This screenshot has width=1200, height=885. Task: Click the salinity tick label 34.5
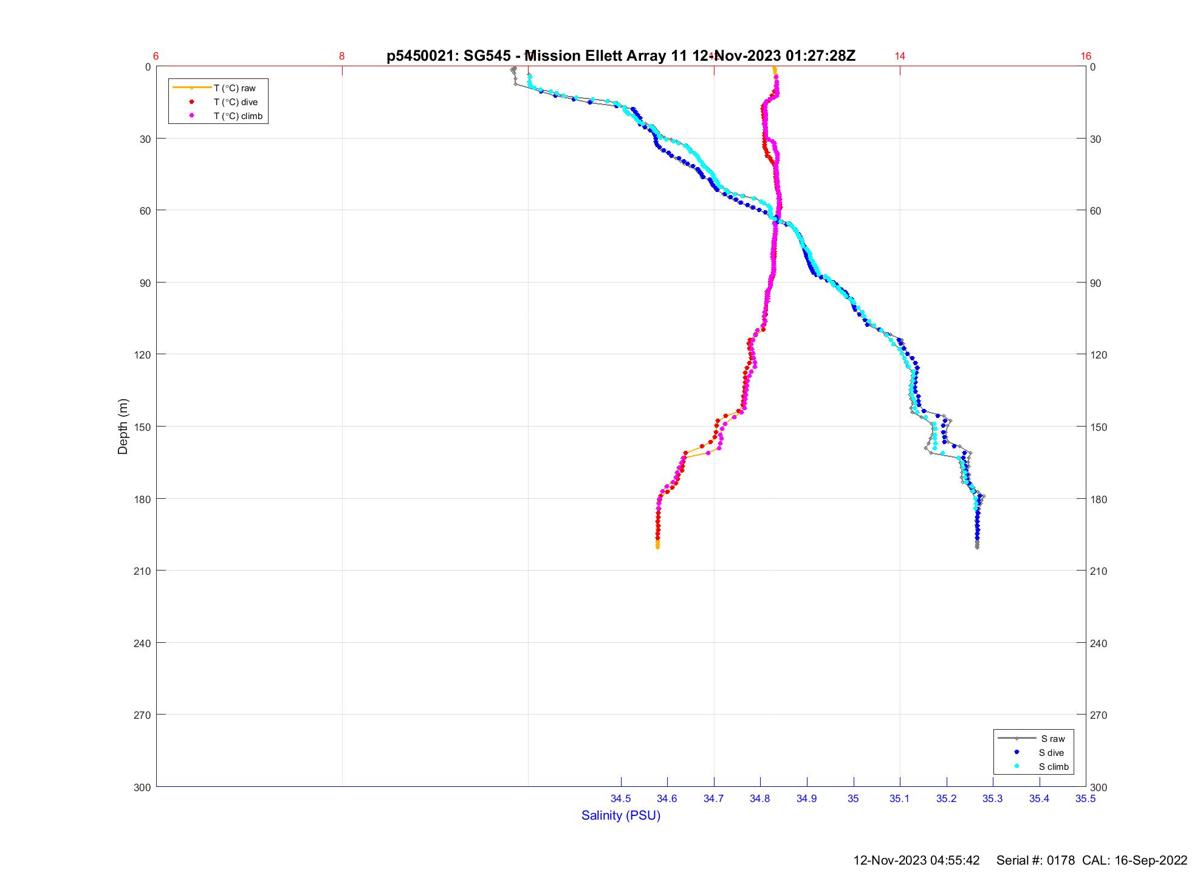[x=621, y=799]
